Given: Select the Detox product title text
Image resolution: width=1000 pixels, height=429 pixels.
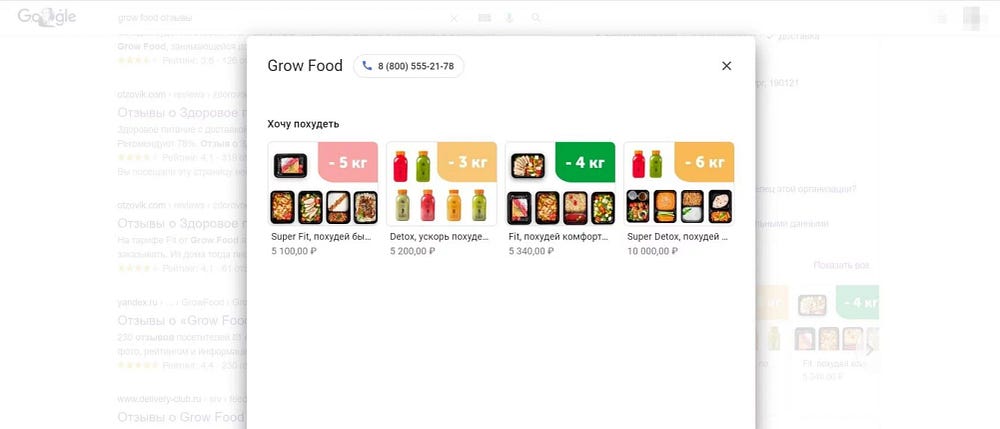Looking at the screenshot, I should (x=439, y=236).
